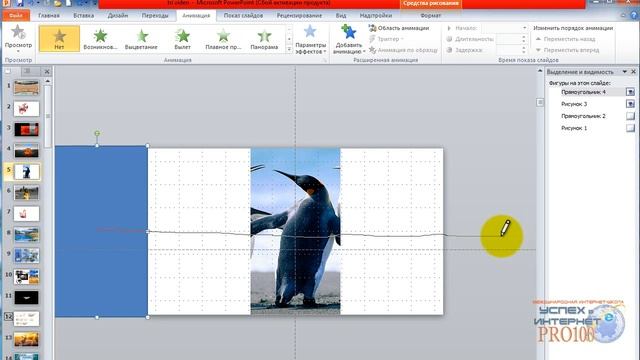
Task: Switch to the Вставка tab
Action: click(84, 16)
